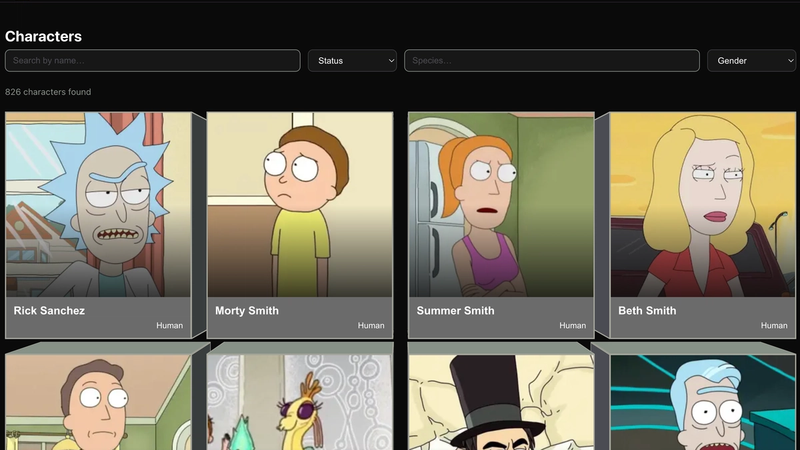Select the Human label under Summer Smith

tap(572, 326)
